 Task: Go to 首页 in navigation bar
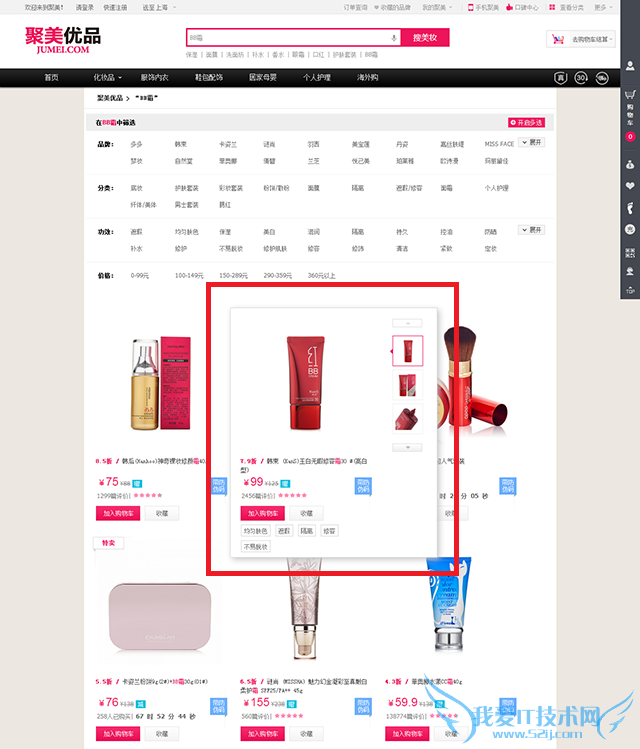(51, 77)
